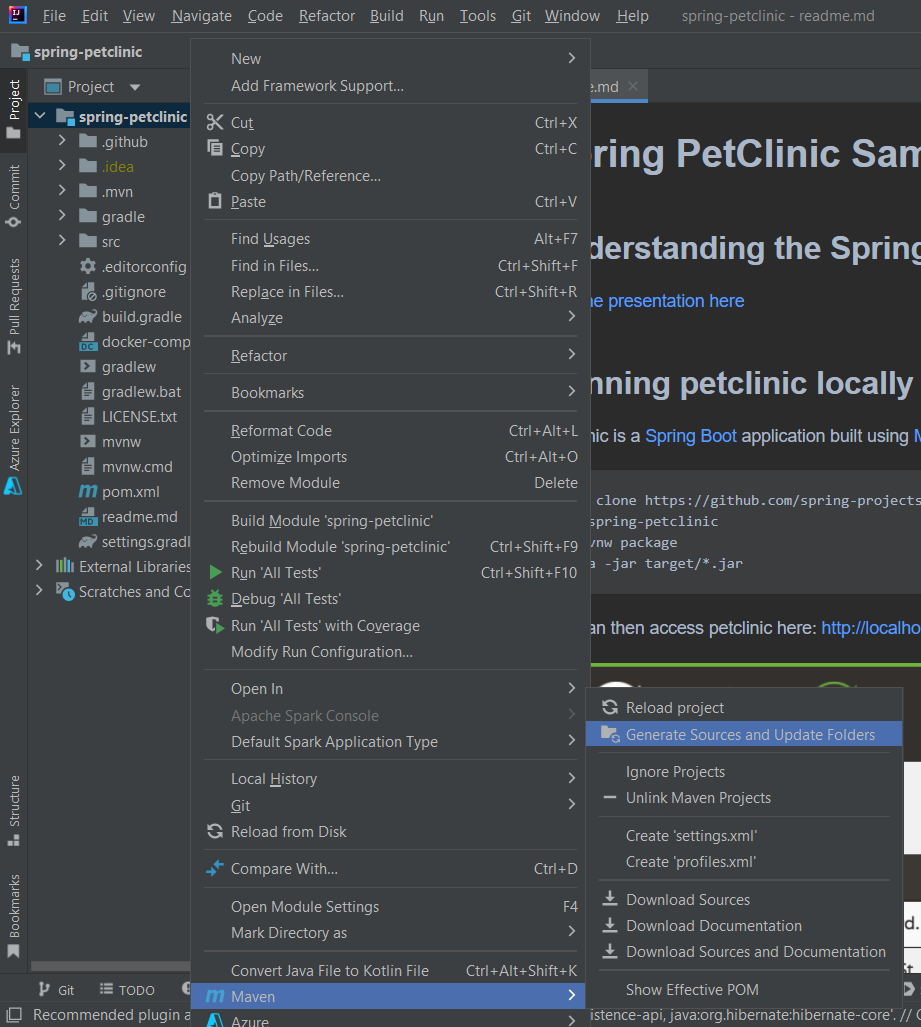Image resolution: width=921 pixels, height=1027 pixels.
Task: Open the Project view dropdown
Action: click(x=135, y=87)
